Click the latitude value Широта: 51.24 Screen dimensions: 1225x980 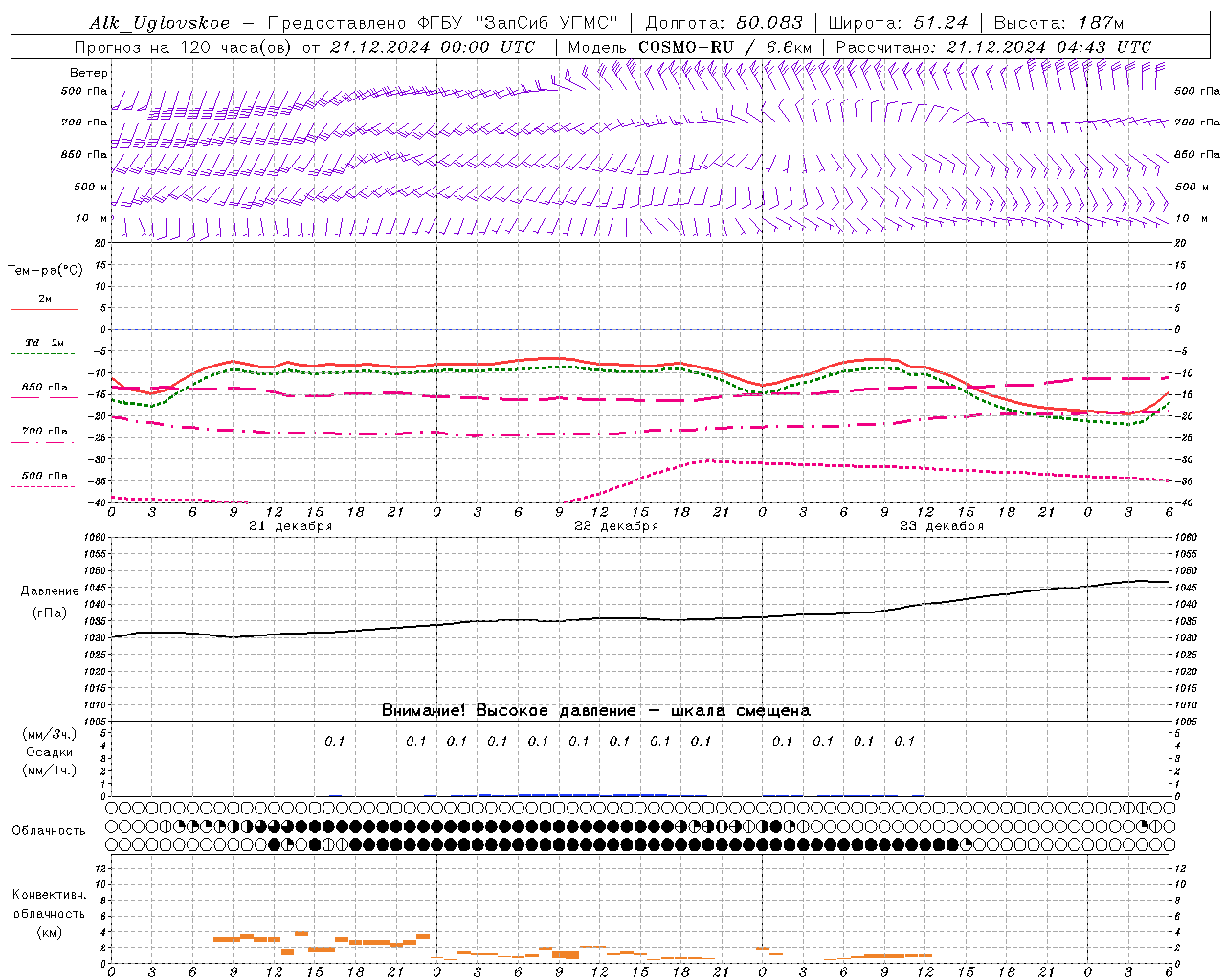(x=898, y=23)
